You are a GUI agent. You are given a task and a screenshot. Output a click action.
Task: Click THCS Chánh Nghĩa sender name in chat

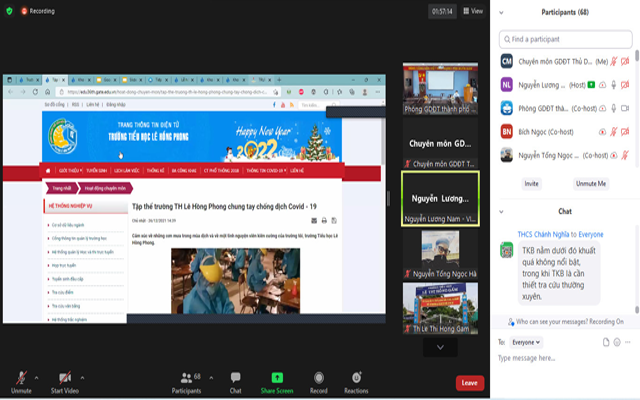(543, 234)
